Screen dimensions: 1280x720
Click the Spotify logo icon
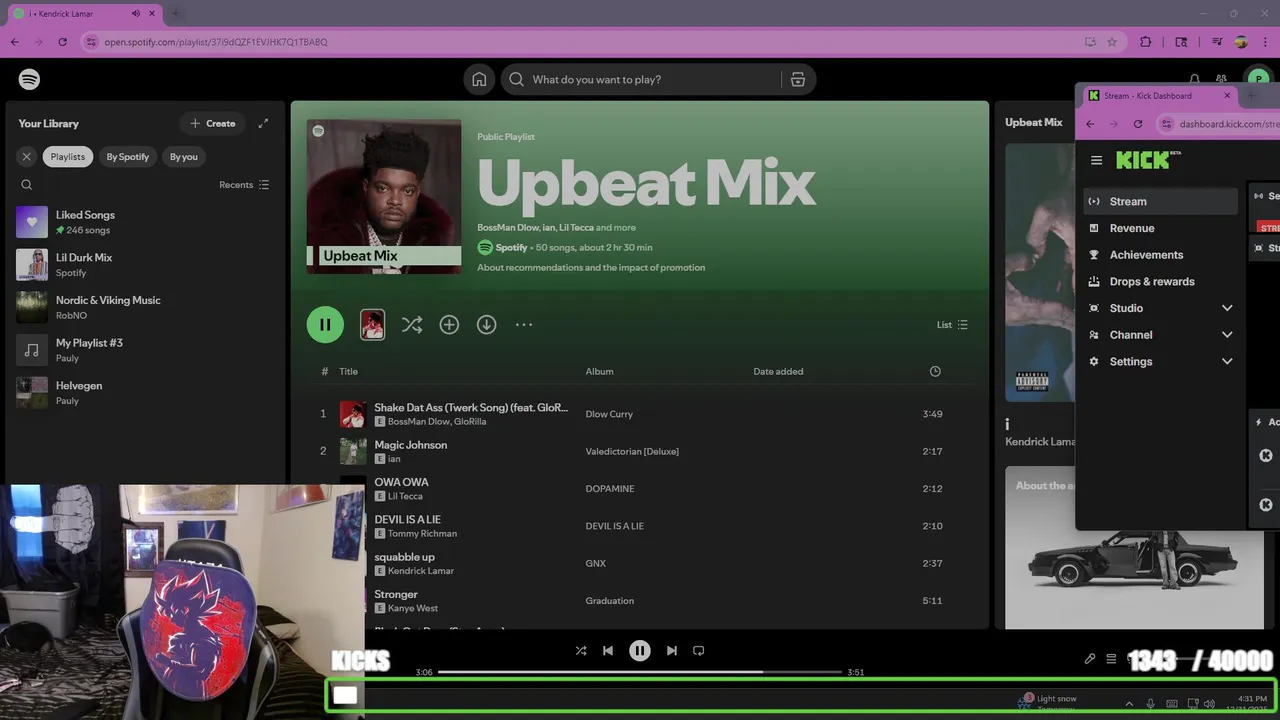point(29,79)
